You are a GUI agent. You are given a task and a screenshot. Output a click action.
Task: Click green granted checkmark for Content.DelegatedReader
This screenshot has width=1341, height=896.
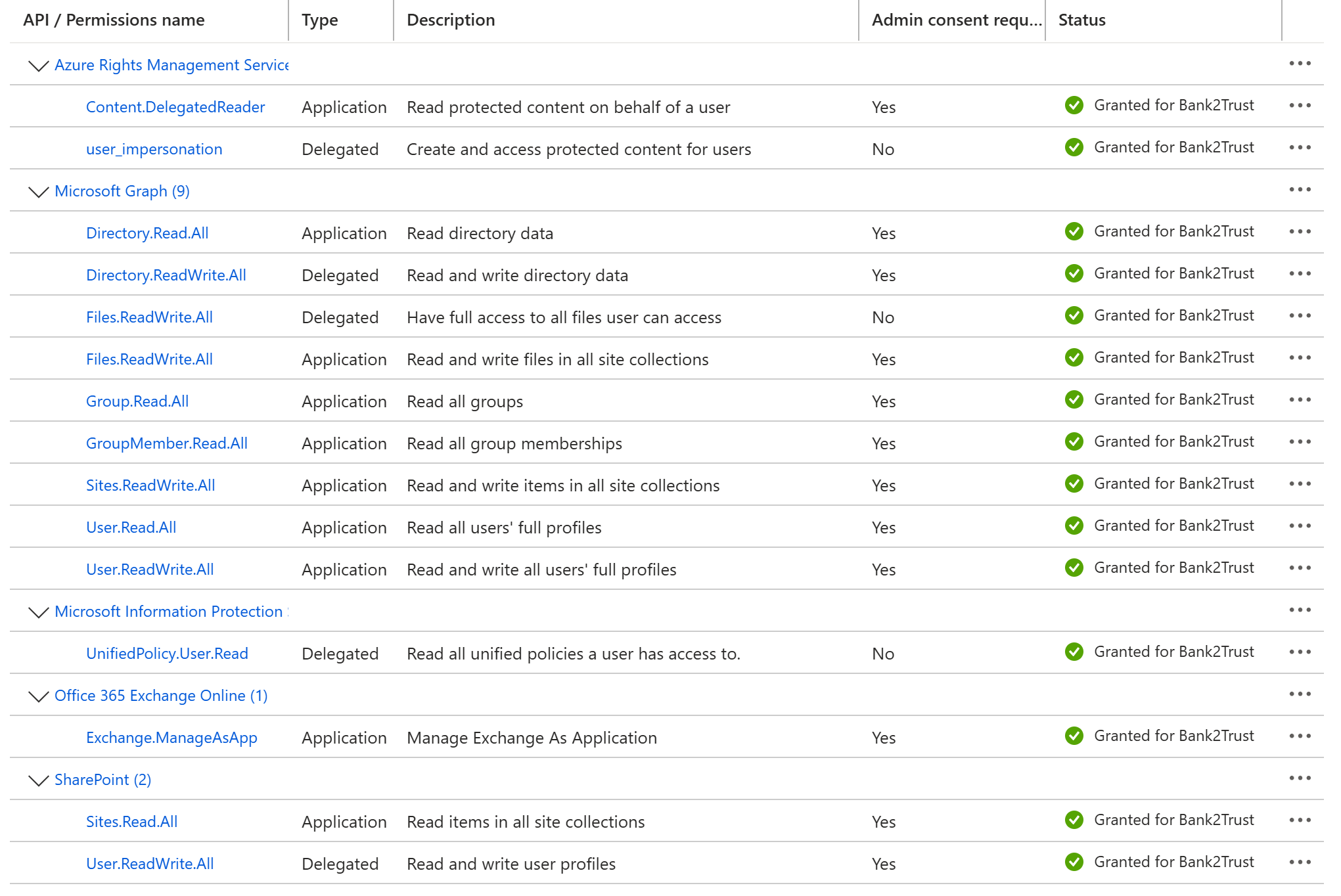pyautogui.click(x=1074, y=105)
